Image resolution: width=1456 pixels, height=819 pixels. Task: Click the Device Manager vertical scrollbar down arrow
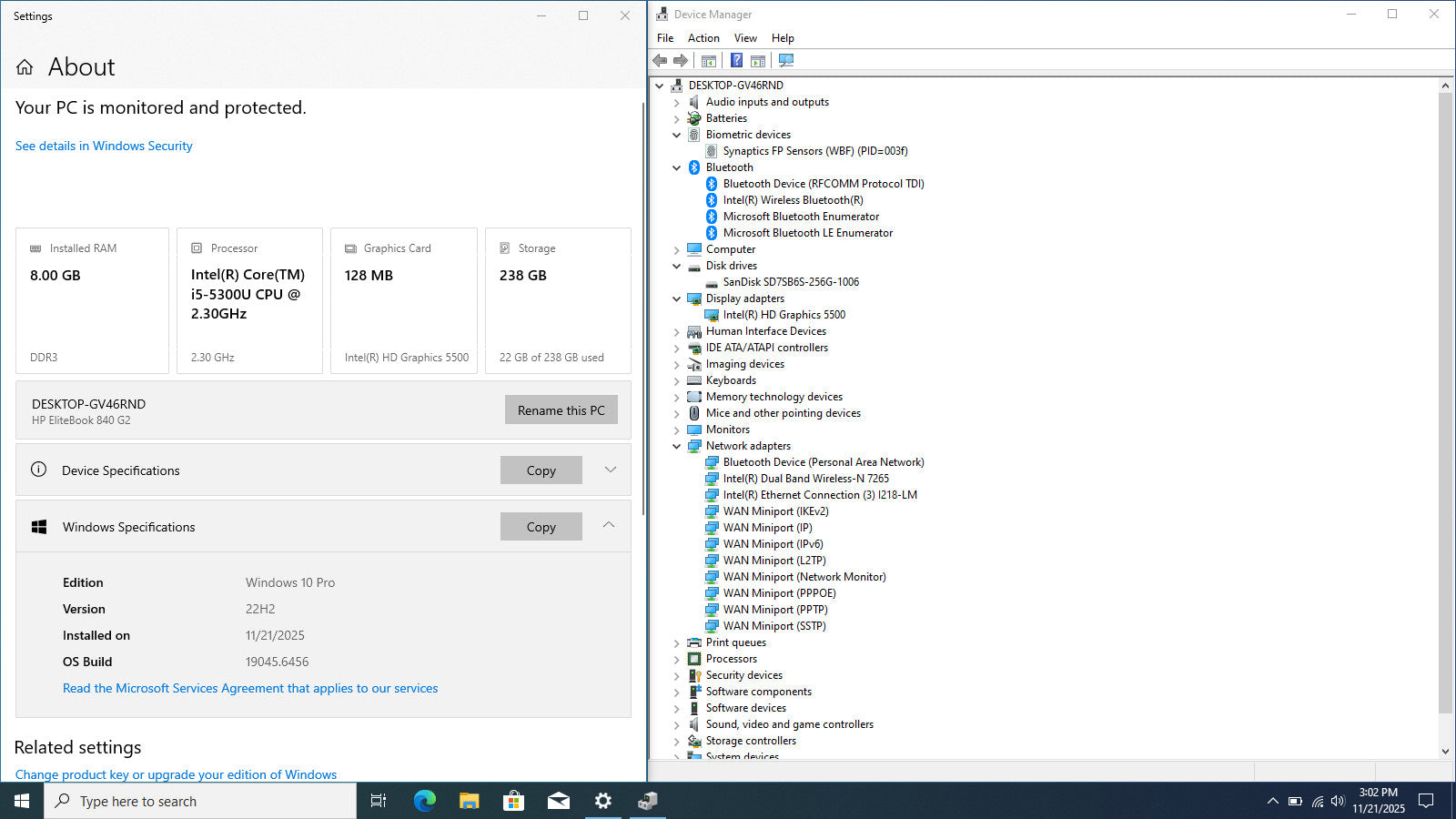(1445, 752)
